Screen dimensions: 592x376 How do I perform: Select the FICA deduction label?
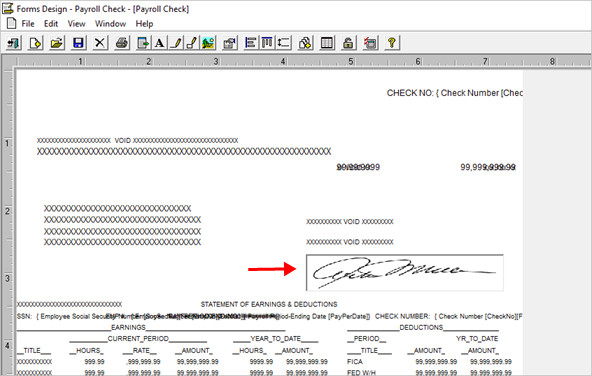(x=355, y=362)
